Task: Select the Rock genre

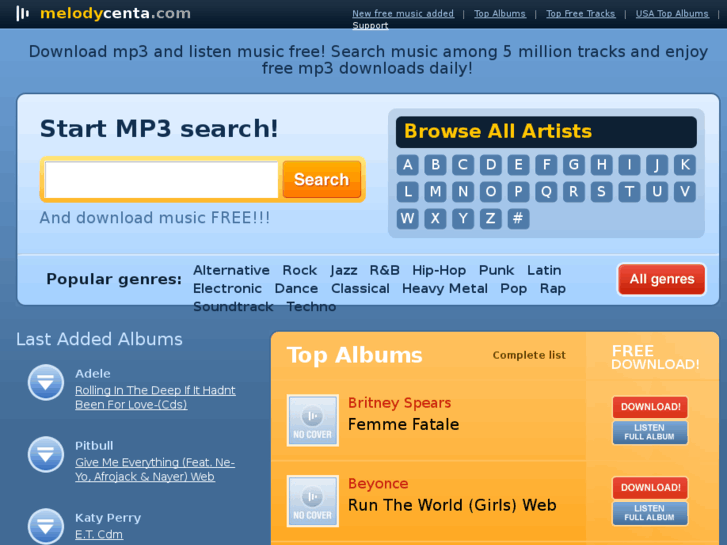Action: (x=300, y=270)
